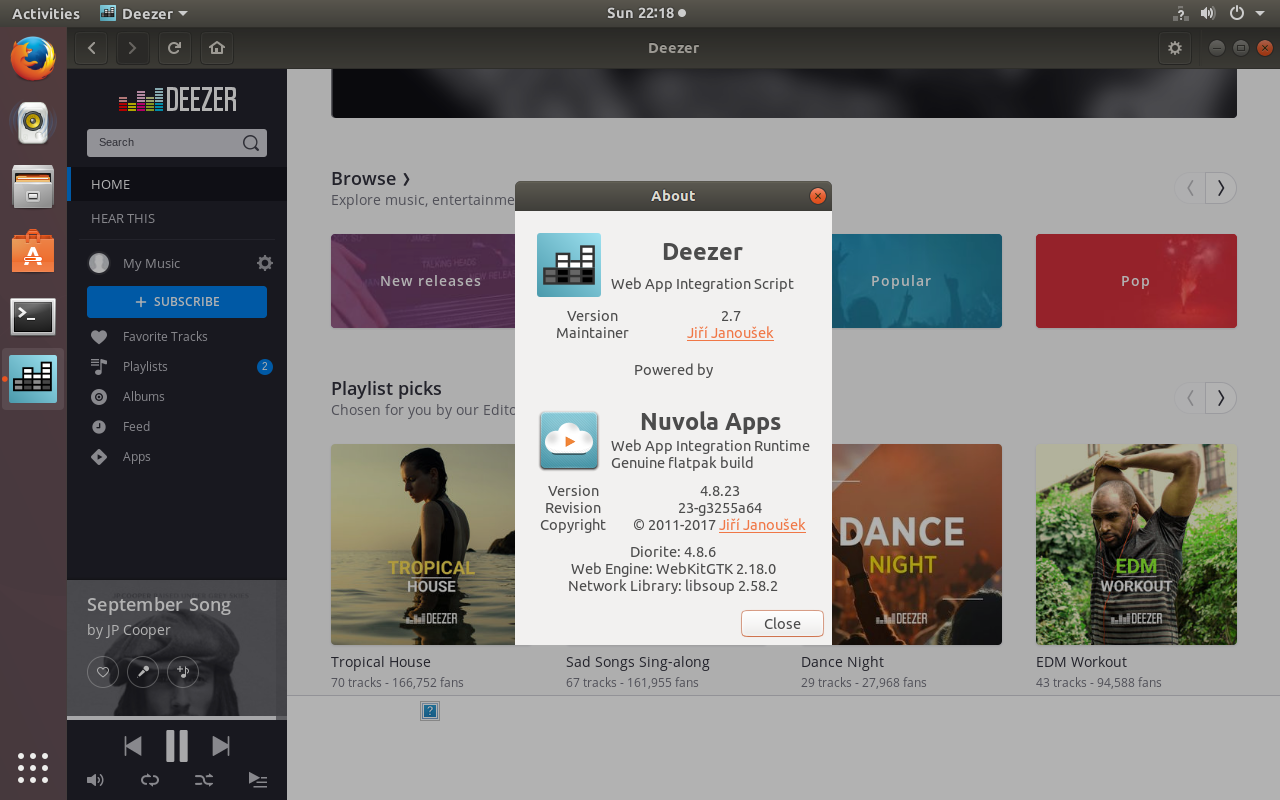The height and width of the screenshot is (800, 1280).
Task: Click the clock icon beside Feed
Action: coord(99,427)
